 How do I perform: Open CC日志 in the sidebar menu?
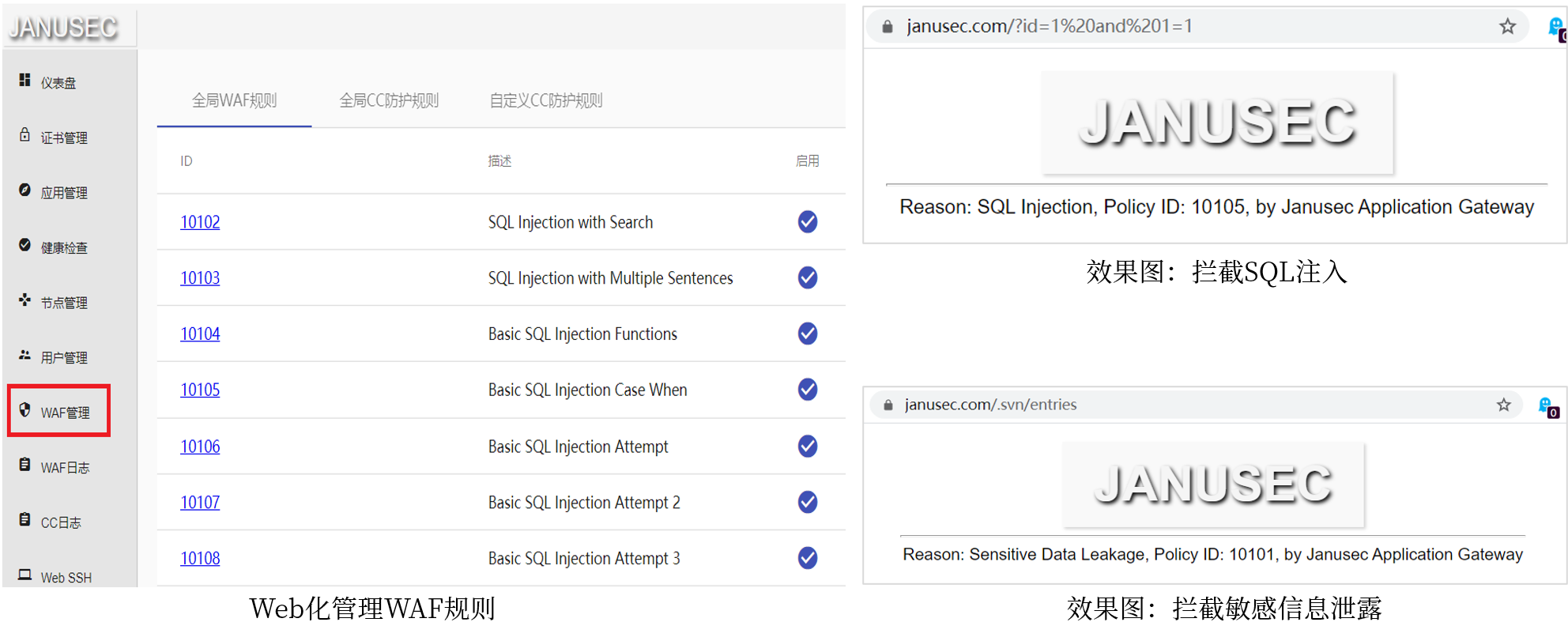[61, 522]
